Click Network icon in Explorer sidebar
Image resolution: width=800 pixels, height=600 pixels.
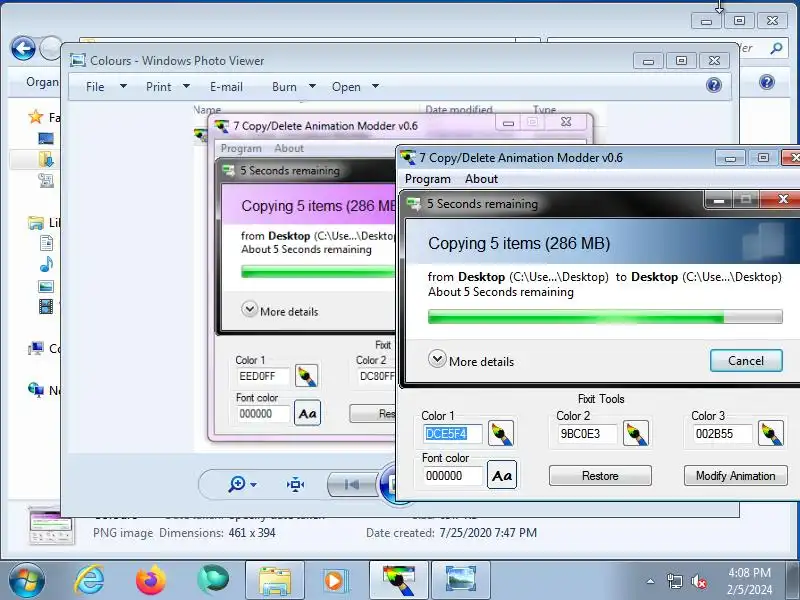tap(36, 390)
